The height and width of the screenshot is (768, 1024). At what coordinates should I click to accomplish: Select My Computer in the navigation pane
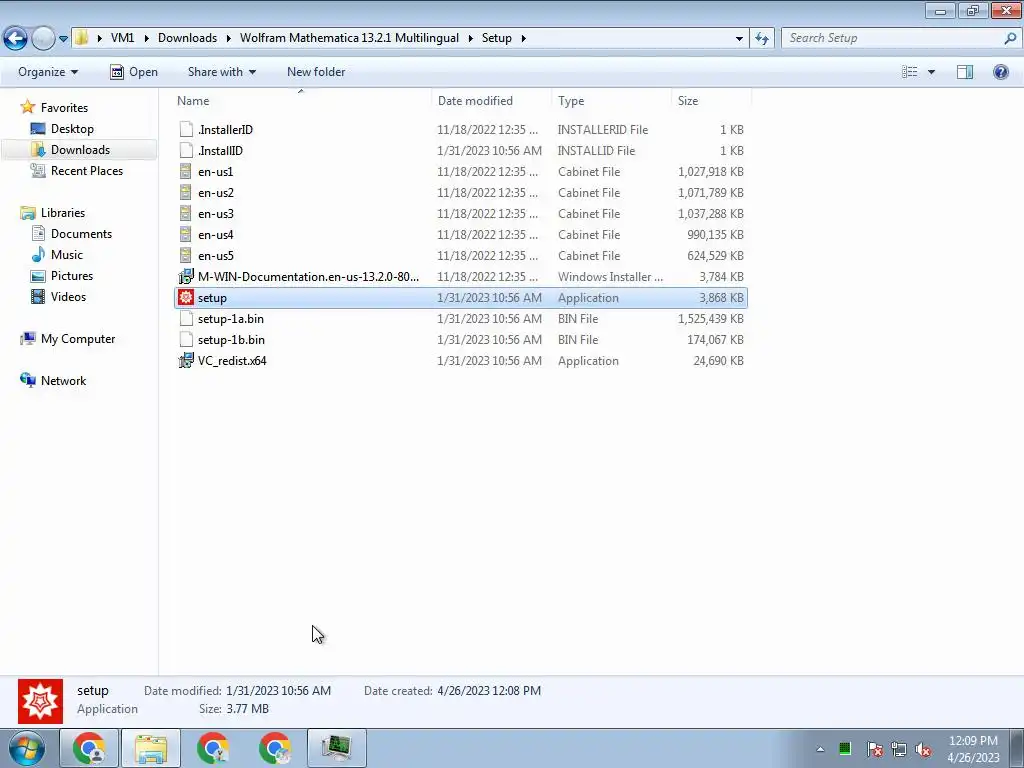point(78,339)
